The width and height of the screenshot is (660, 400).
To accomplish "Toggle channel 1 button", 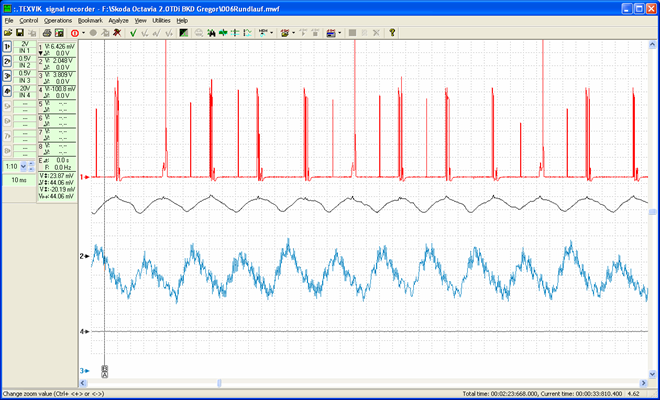I will tap(7, 47).
